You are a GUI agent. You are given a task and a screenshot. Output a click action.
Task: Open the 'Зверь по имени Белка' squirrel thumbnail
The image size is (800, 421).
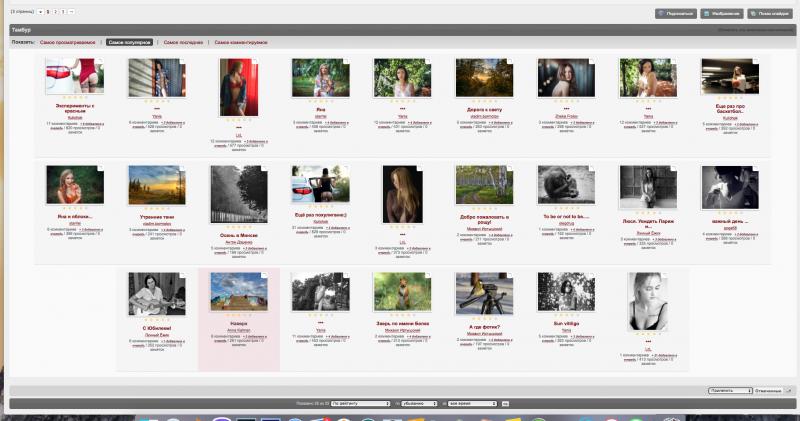tap(402, 291)
